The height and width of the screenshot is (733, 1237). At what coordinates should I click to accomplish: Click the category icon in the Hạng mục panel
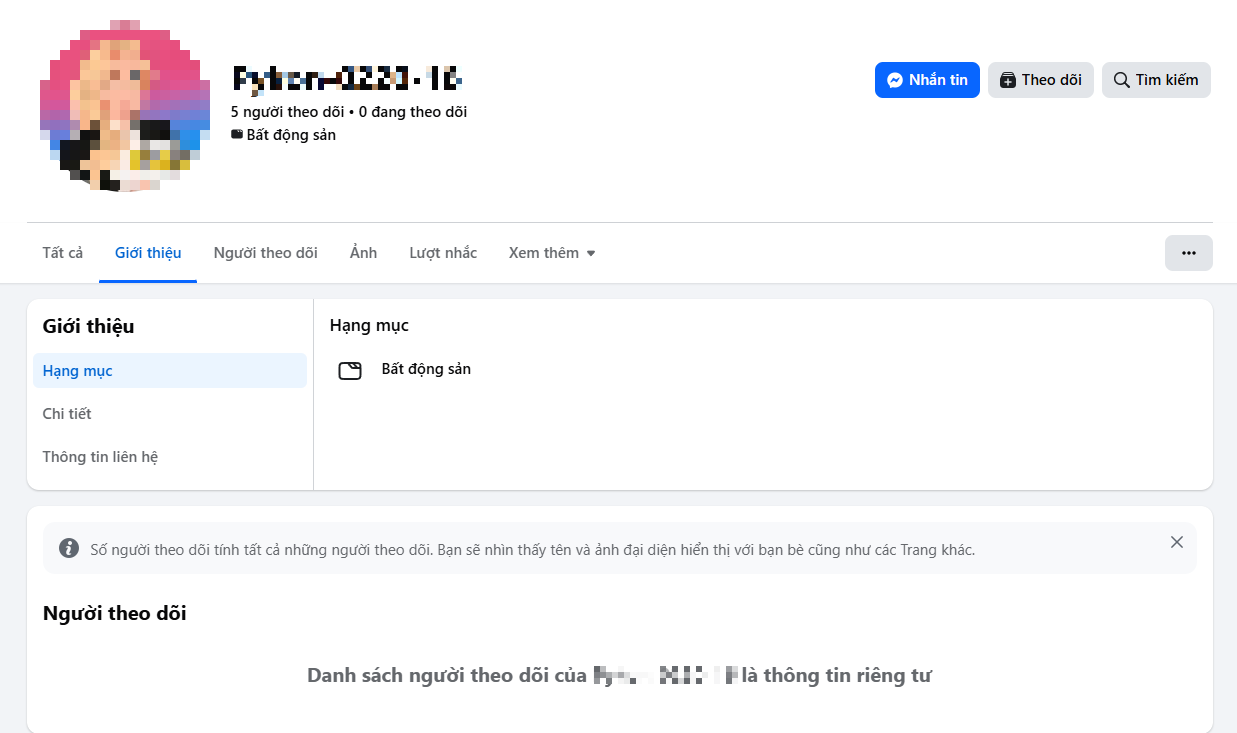[349, 371]
